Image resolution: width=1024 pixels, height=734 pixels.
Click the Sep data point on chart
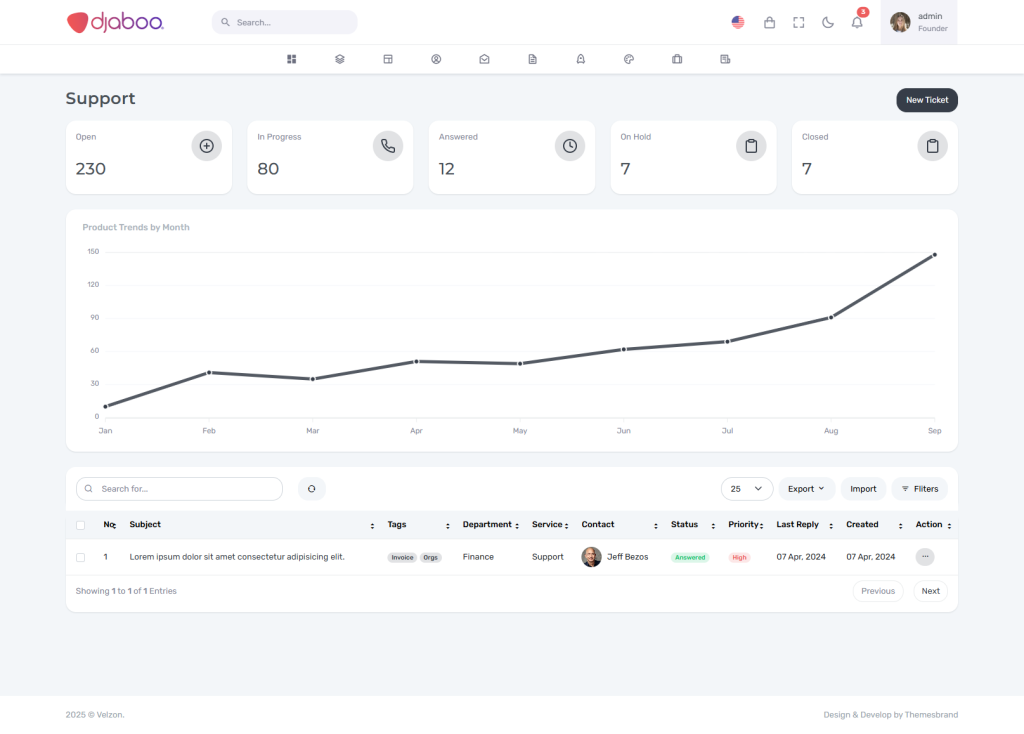pos(935,255)
